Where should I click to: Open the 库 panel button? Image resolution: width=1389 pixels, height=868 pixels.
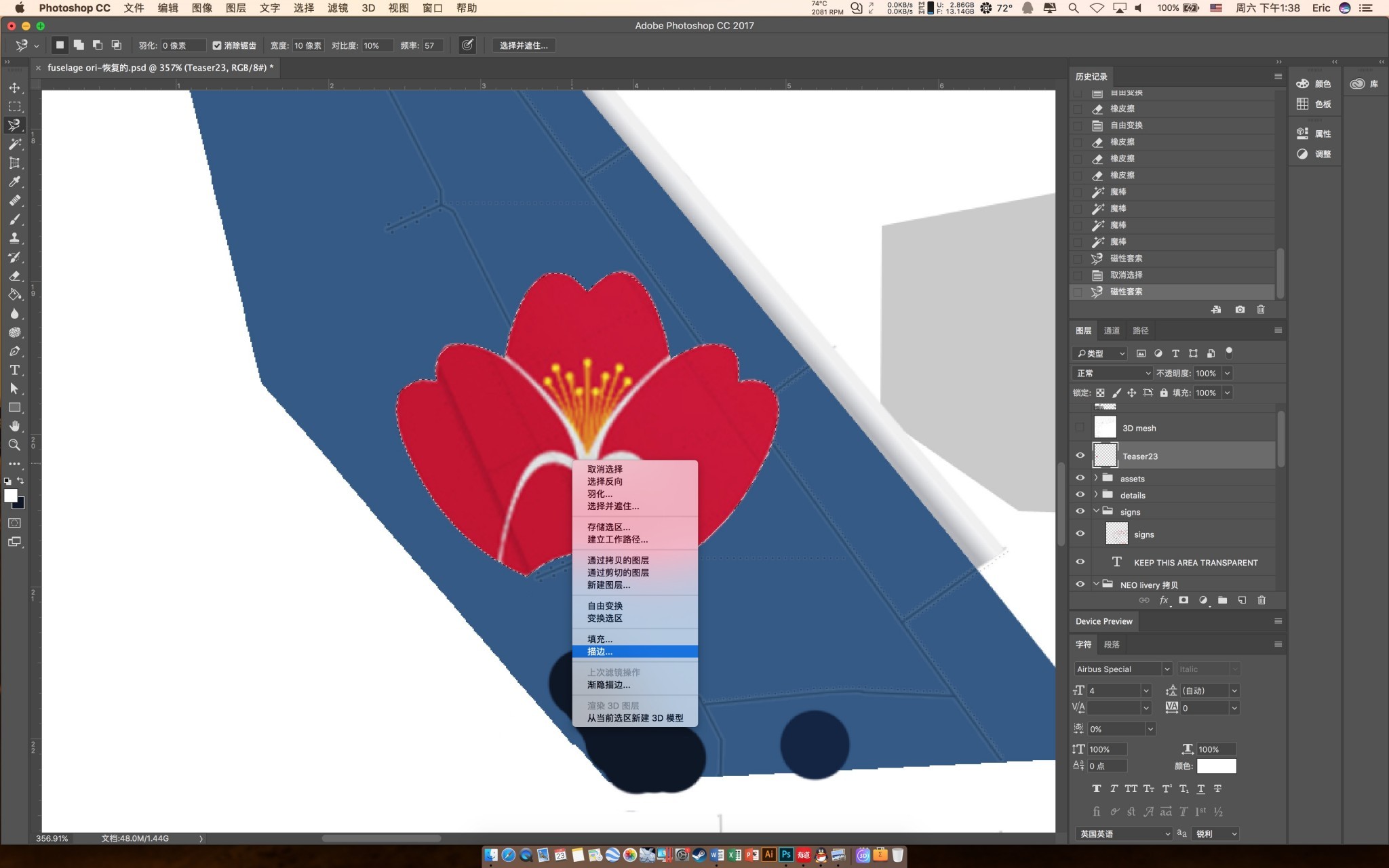tap(1365, 83)
